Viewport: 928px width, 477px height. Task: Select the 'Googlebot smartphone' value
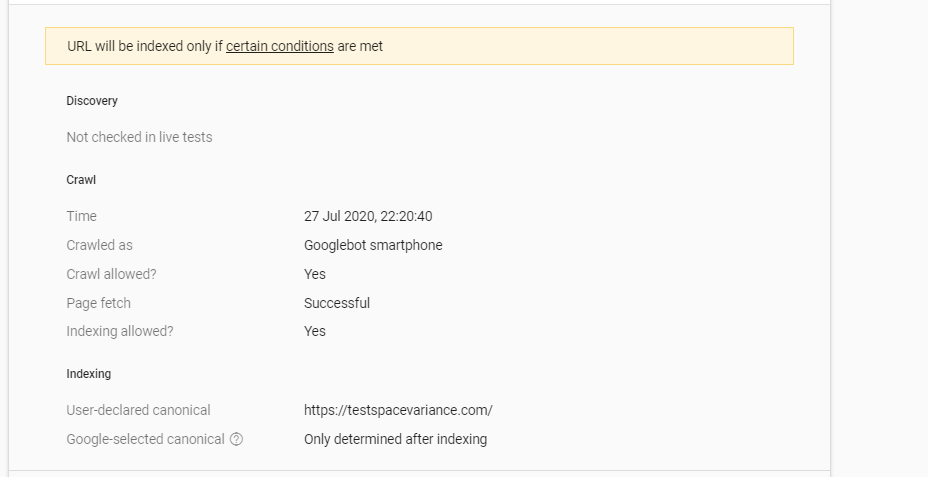point(373,245)
